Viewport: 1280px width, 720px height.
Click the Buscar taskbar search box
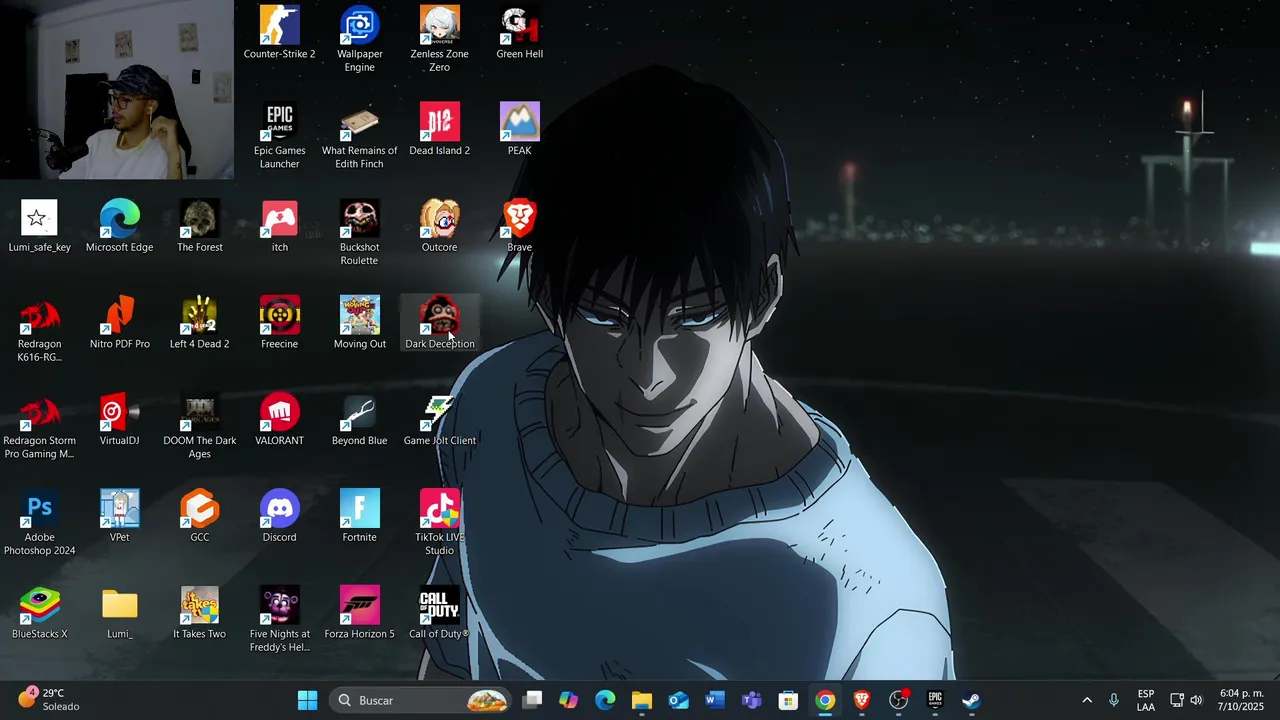421,700
